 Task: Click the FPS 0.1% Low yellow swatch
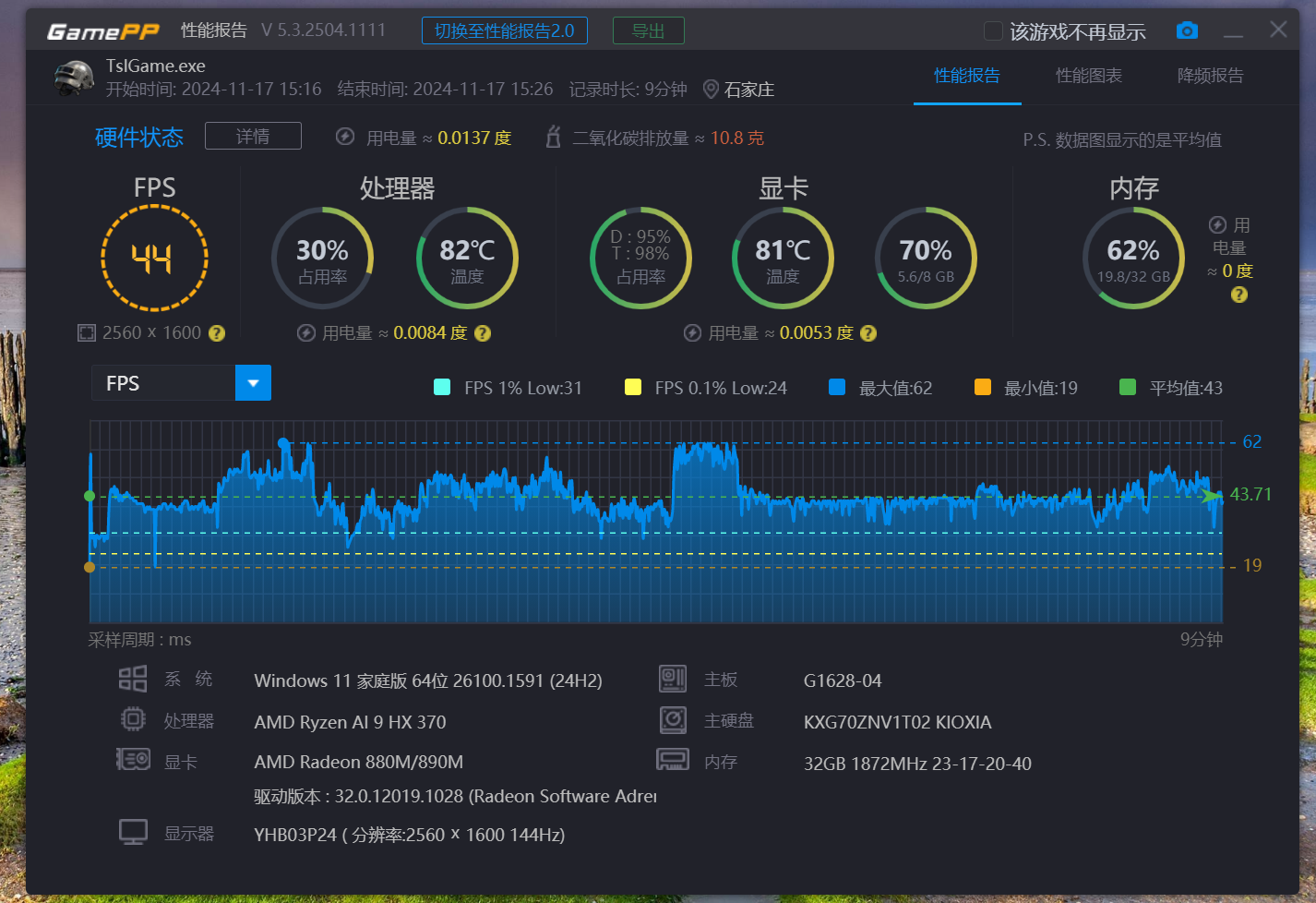click(x=633, y=387)
